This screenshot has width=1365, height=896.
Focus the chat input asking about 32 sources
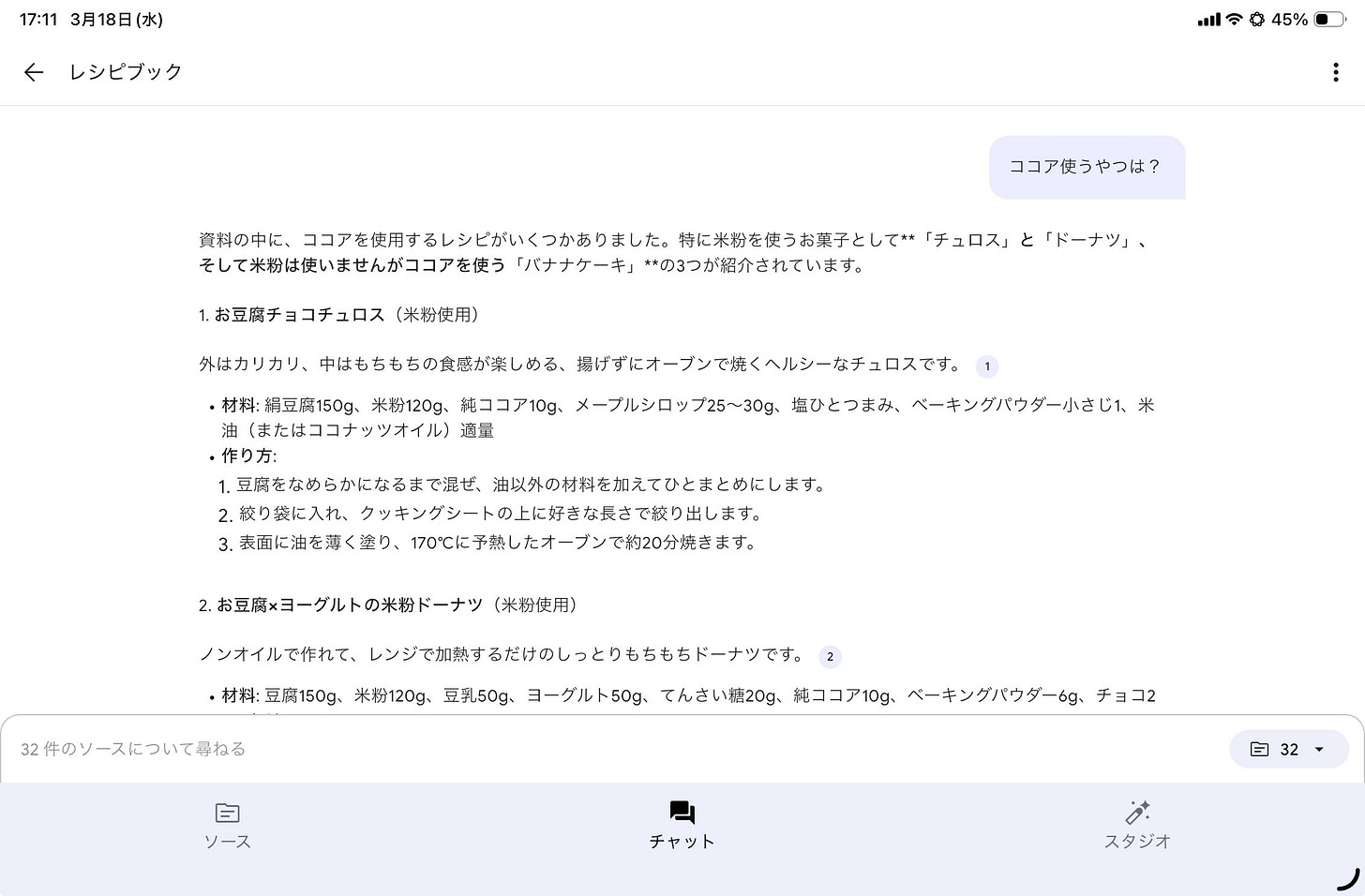375,749
